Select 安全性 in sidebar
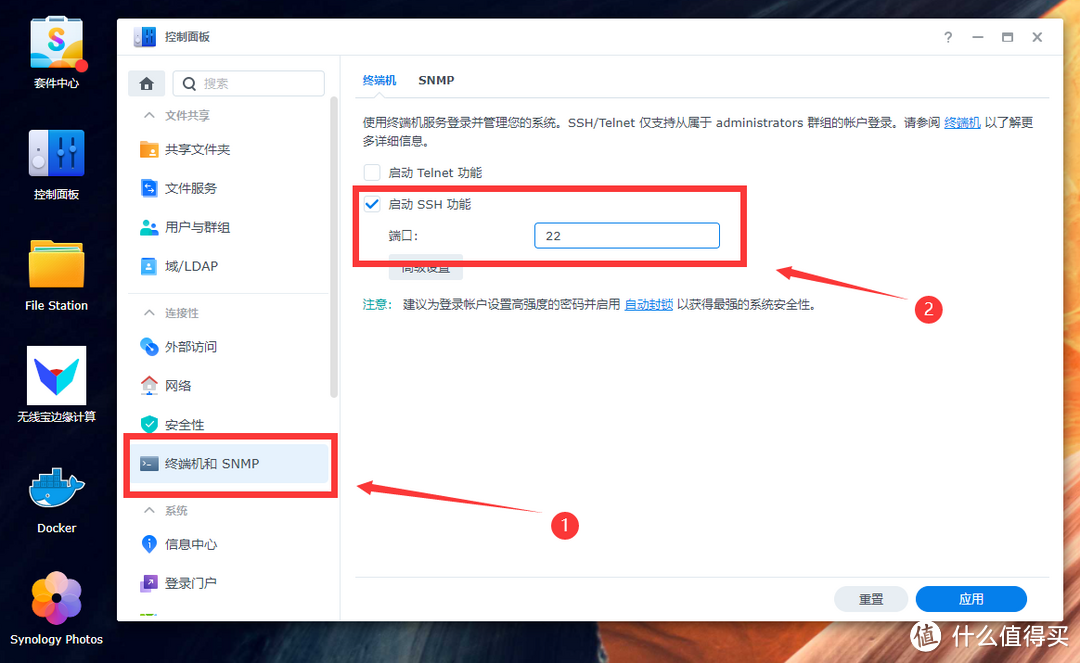This screenshot has height=663, width=1080. pos(229,425)
